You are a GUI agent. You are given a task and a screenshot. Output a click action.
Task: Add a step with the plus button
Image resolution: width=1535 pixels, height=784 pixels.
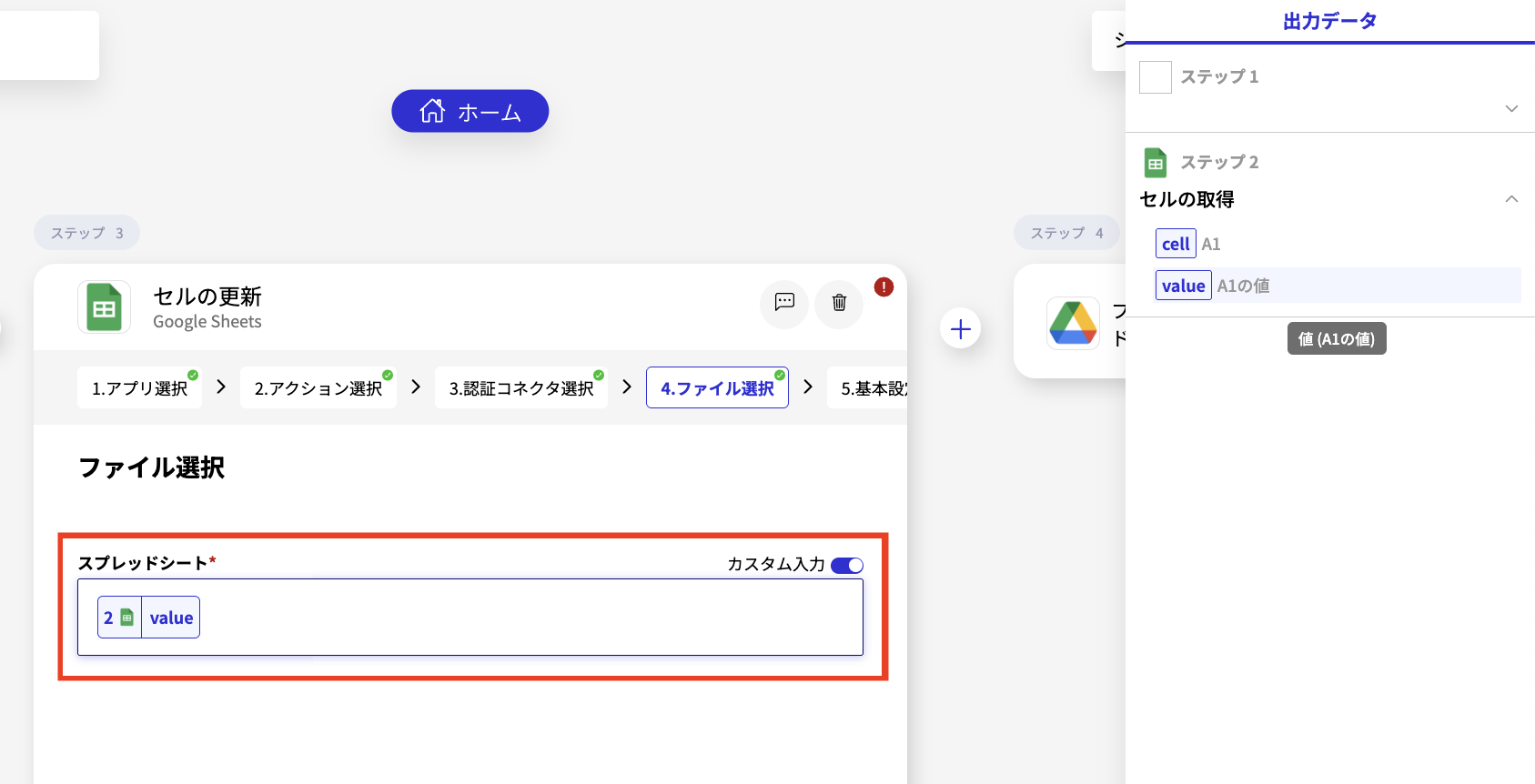[960, 329]
